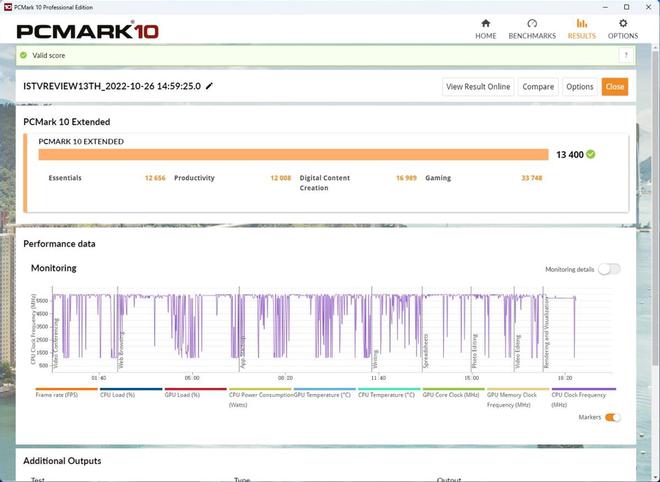Select the Photo Editing chart marker
The image size is (660, 482).
(x=474, y=352)
